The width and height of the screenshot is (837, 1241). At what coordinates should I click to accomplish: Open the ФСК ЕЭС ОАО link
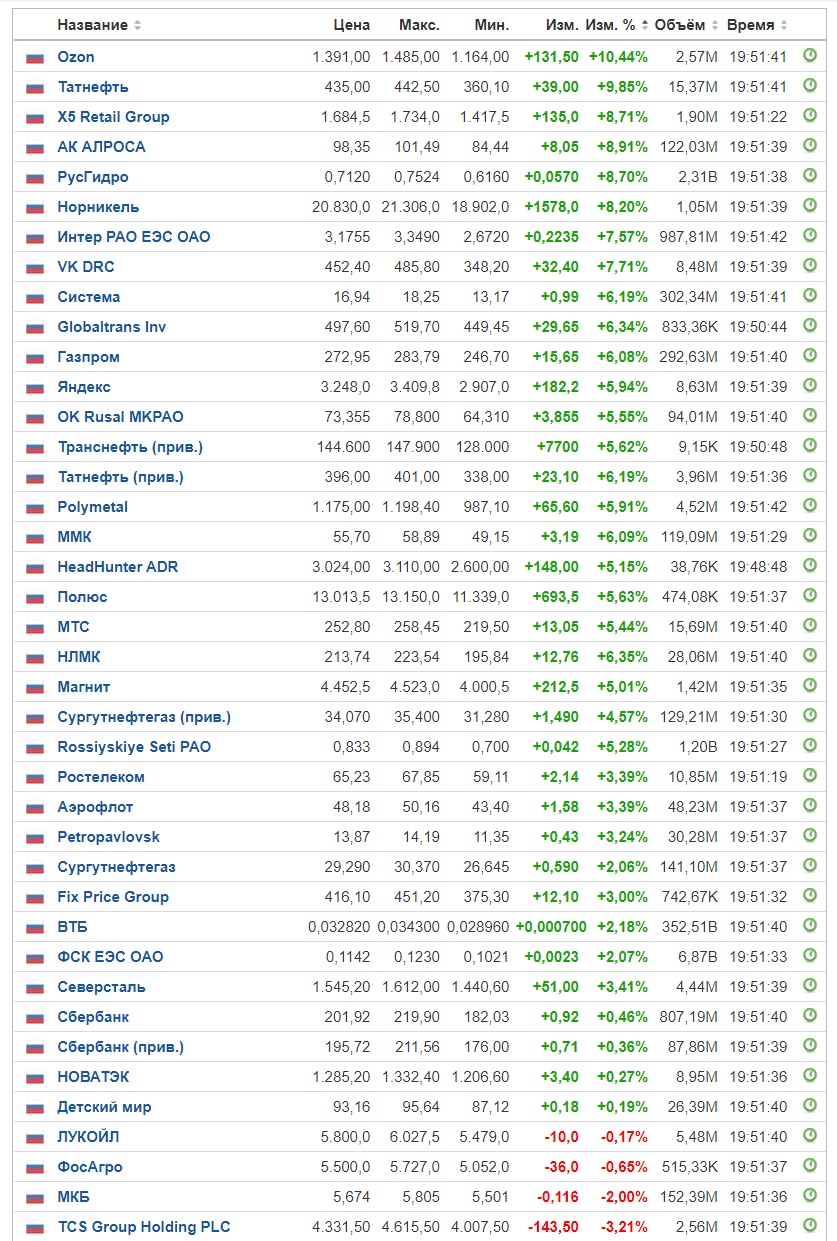[x=110, y=957]
